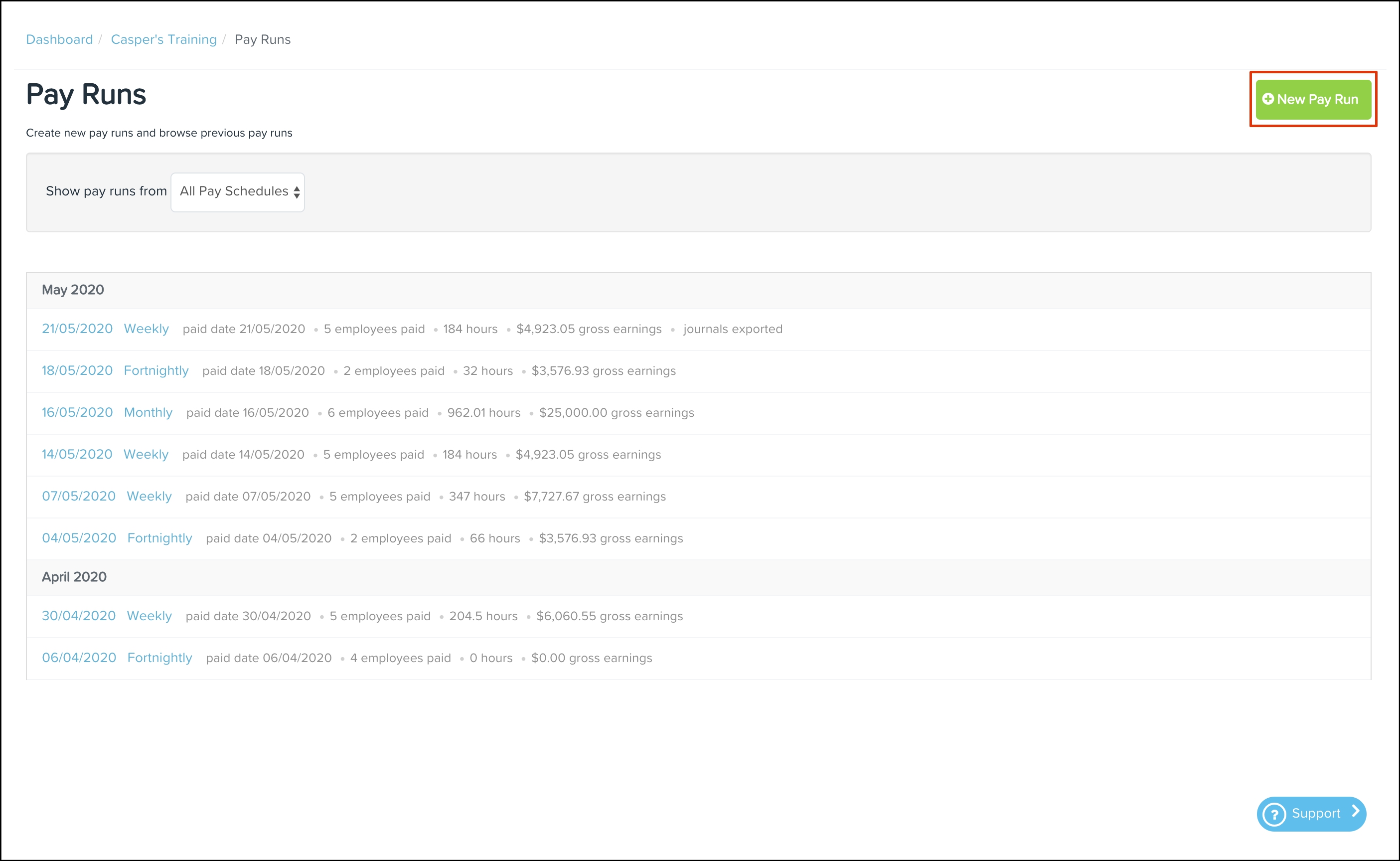Click Fortnightly link on 18/05/2020 row

point(156,371)
